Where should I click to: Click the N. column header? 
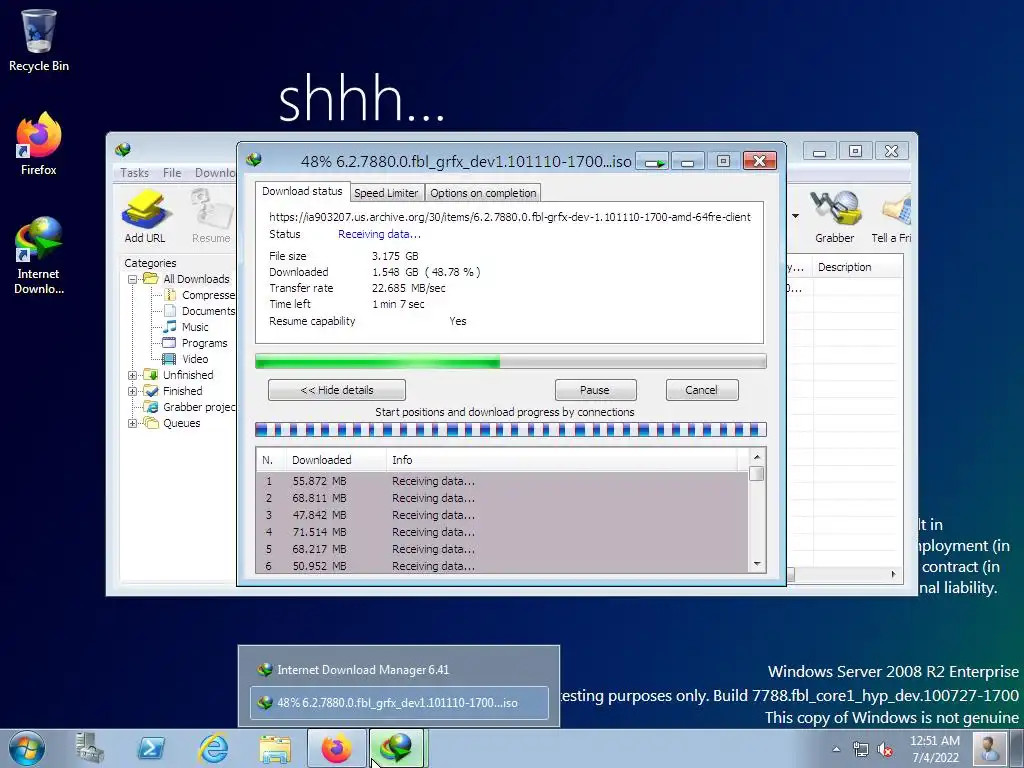(x=272, y=460)
